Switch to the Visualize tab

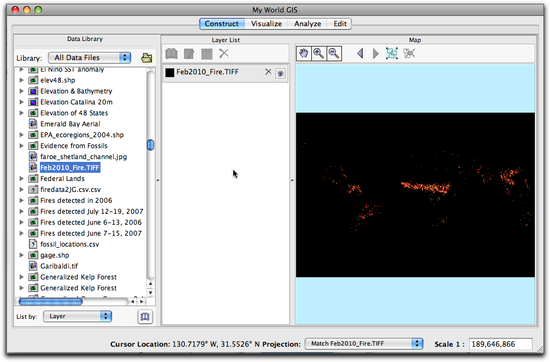tap(266, 24)
